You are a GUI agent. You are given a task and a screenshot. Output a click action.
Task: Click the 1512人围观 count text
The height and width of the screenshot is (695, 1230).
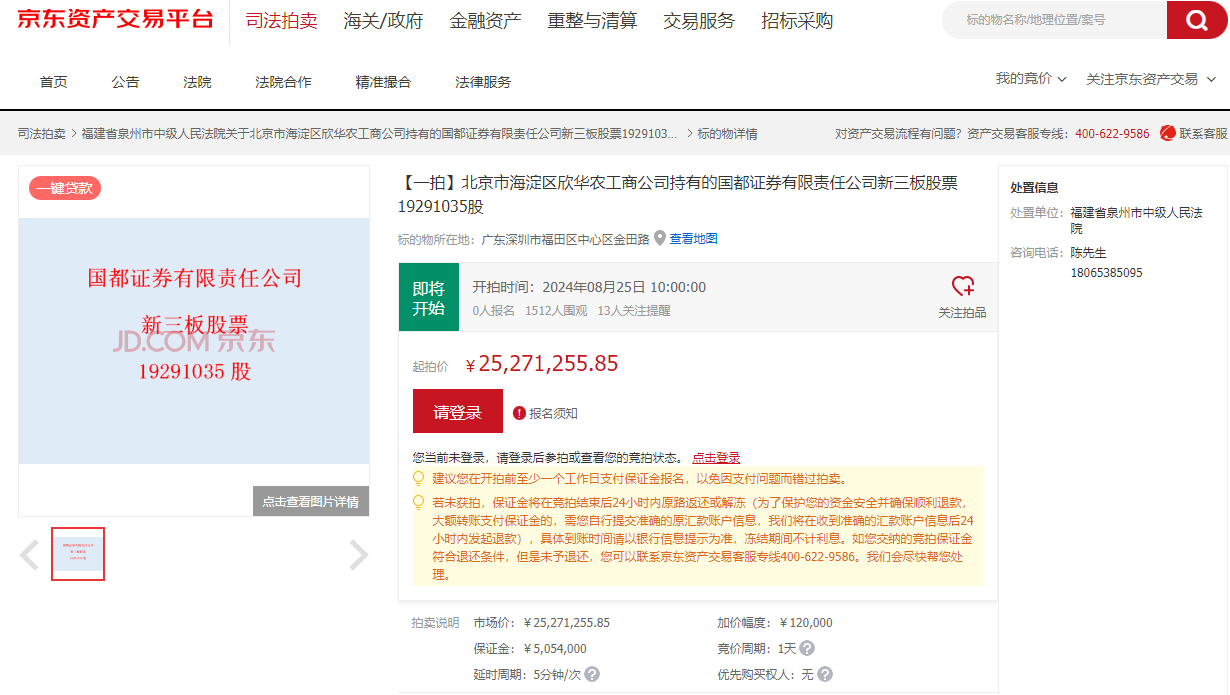coord(556,311)
